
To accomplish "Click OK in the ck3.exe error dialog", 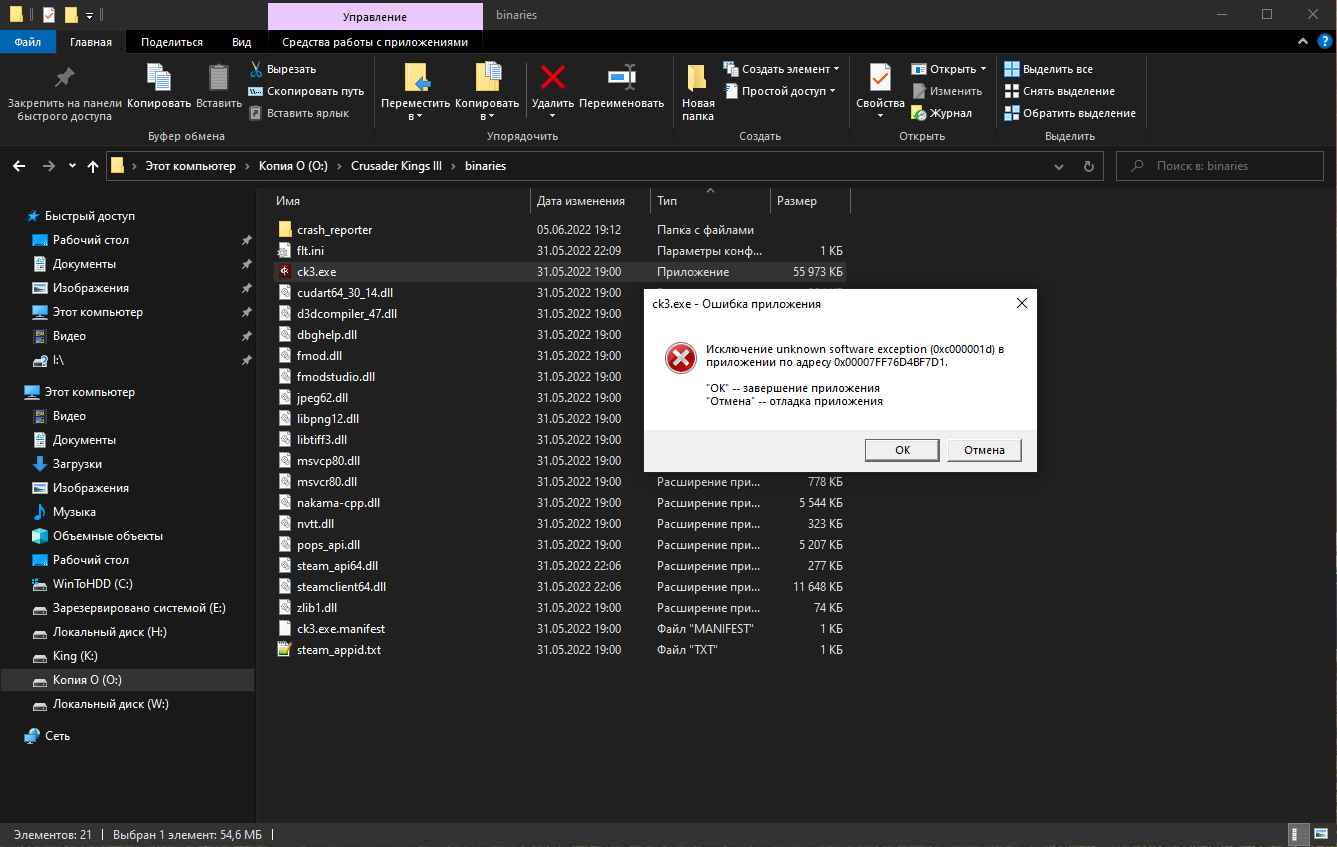I will [x=902, y=450].
